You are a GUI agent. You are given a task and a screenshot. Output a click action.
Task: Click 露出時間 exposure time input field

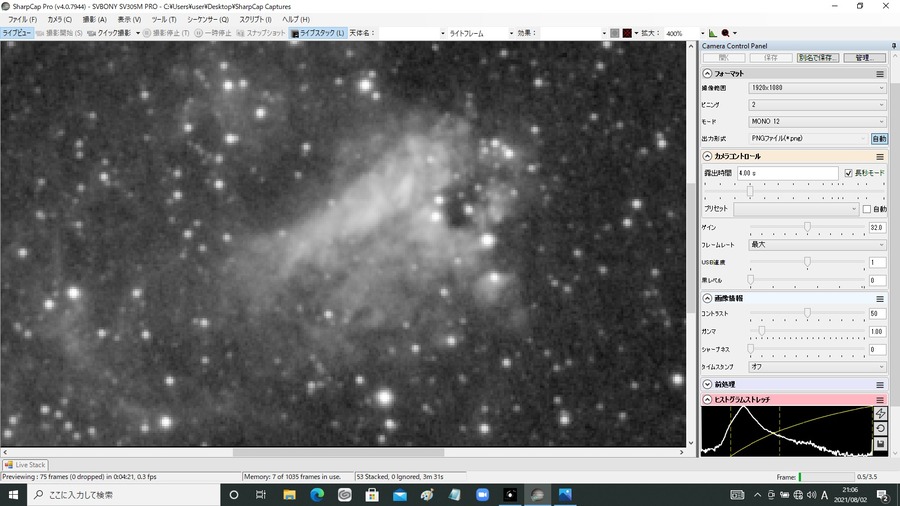[x=788, y=173]
